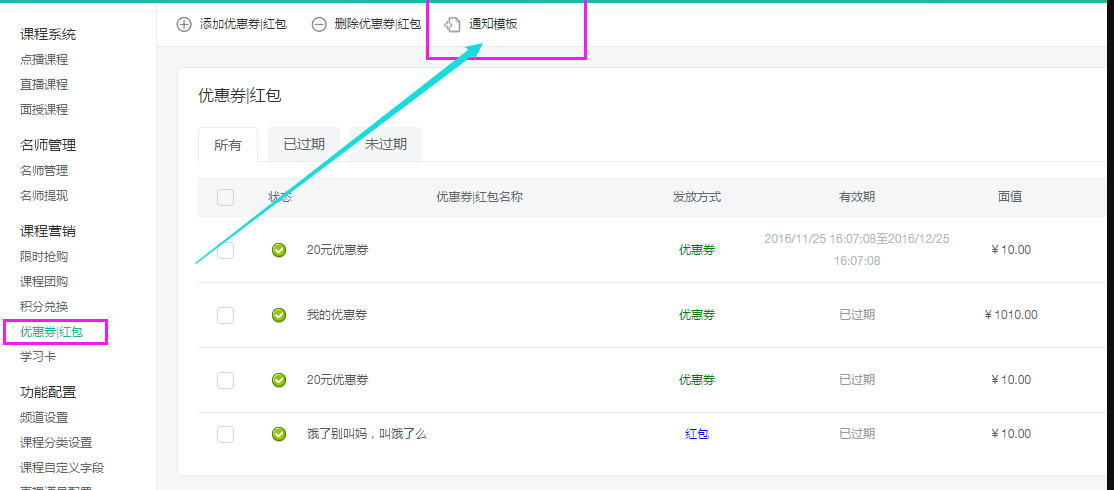Open 名师提现 in the sidebar
Image resolution: width=1114 pixels, height=490 pixels.
coord(44,195)
